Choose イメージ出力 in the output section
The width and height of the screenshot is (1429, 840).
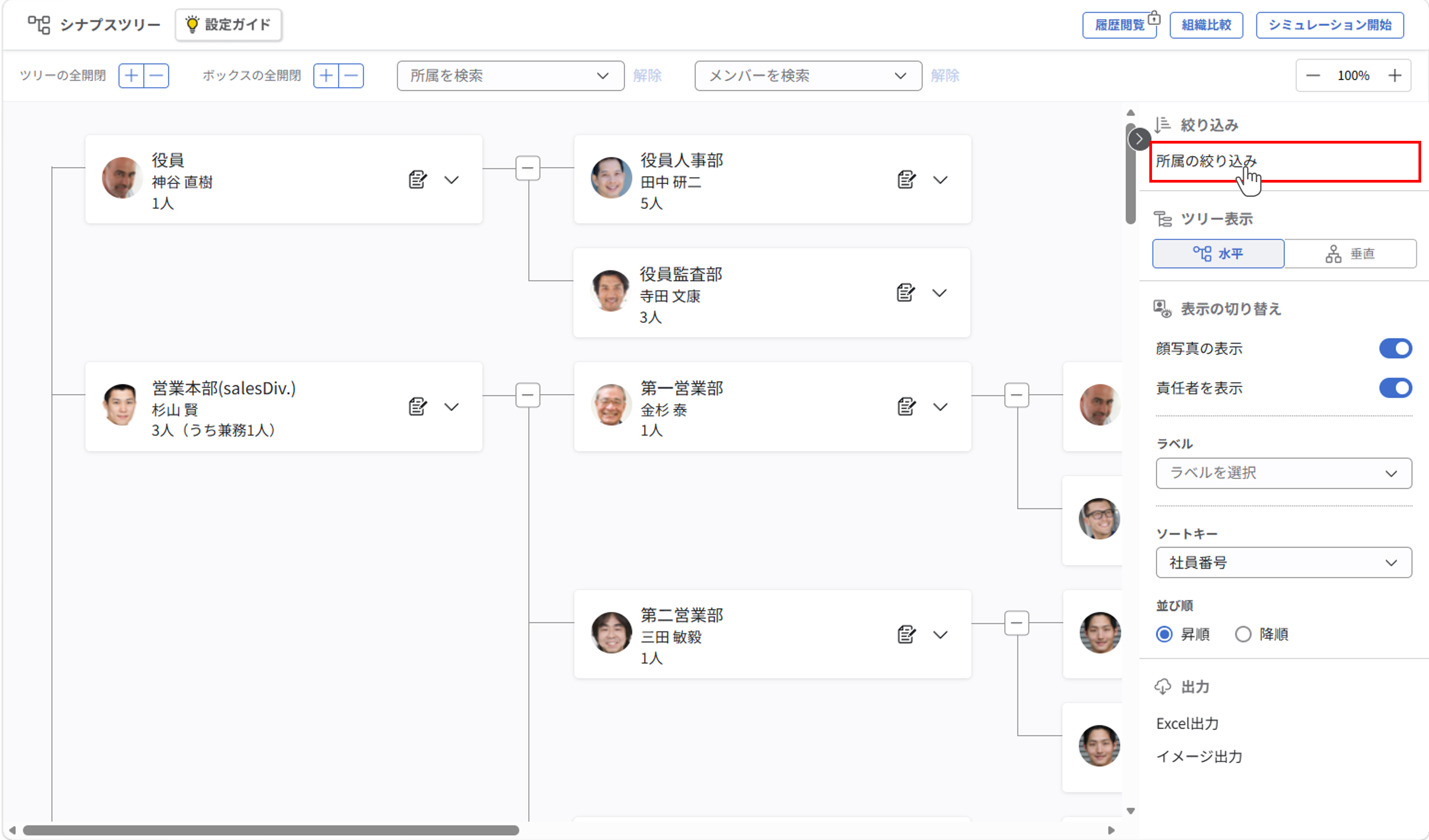pos(1199,757)
